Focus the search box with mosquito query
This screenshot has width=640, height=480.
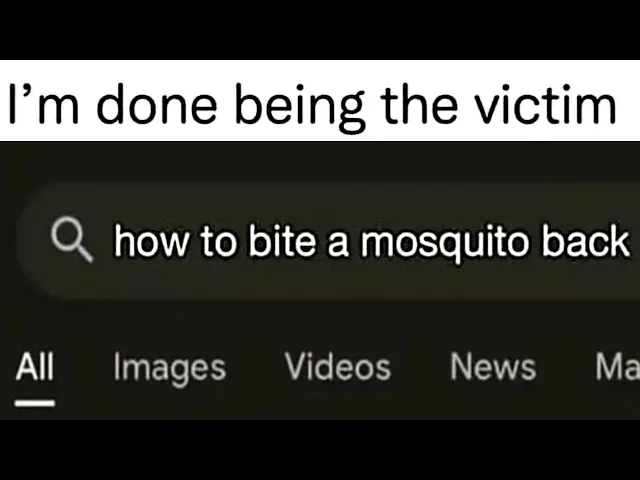[328, 241]
